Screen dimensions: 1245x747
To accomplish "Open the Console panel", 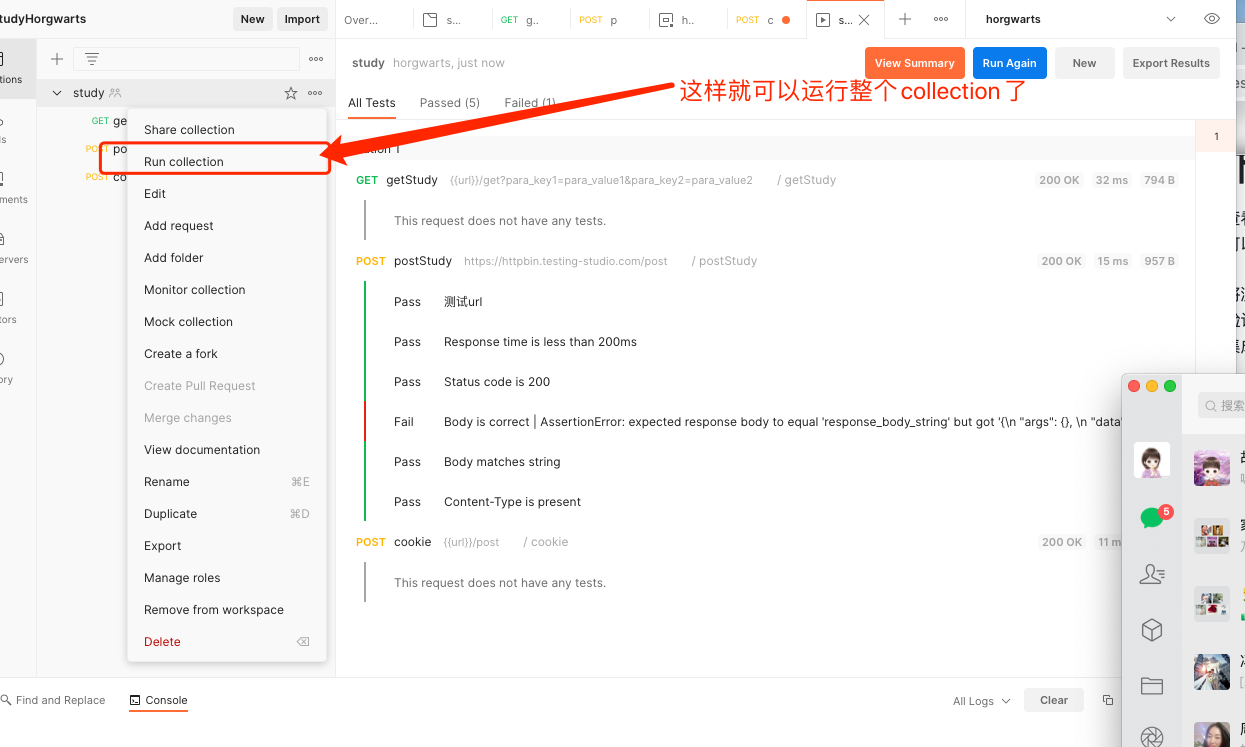I will click(x=158, y=700).
